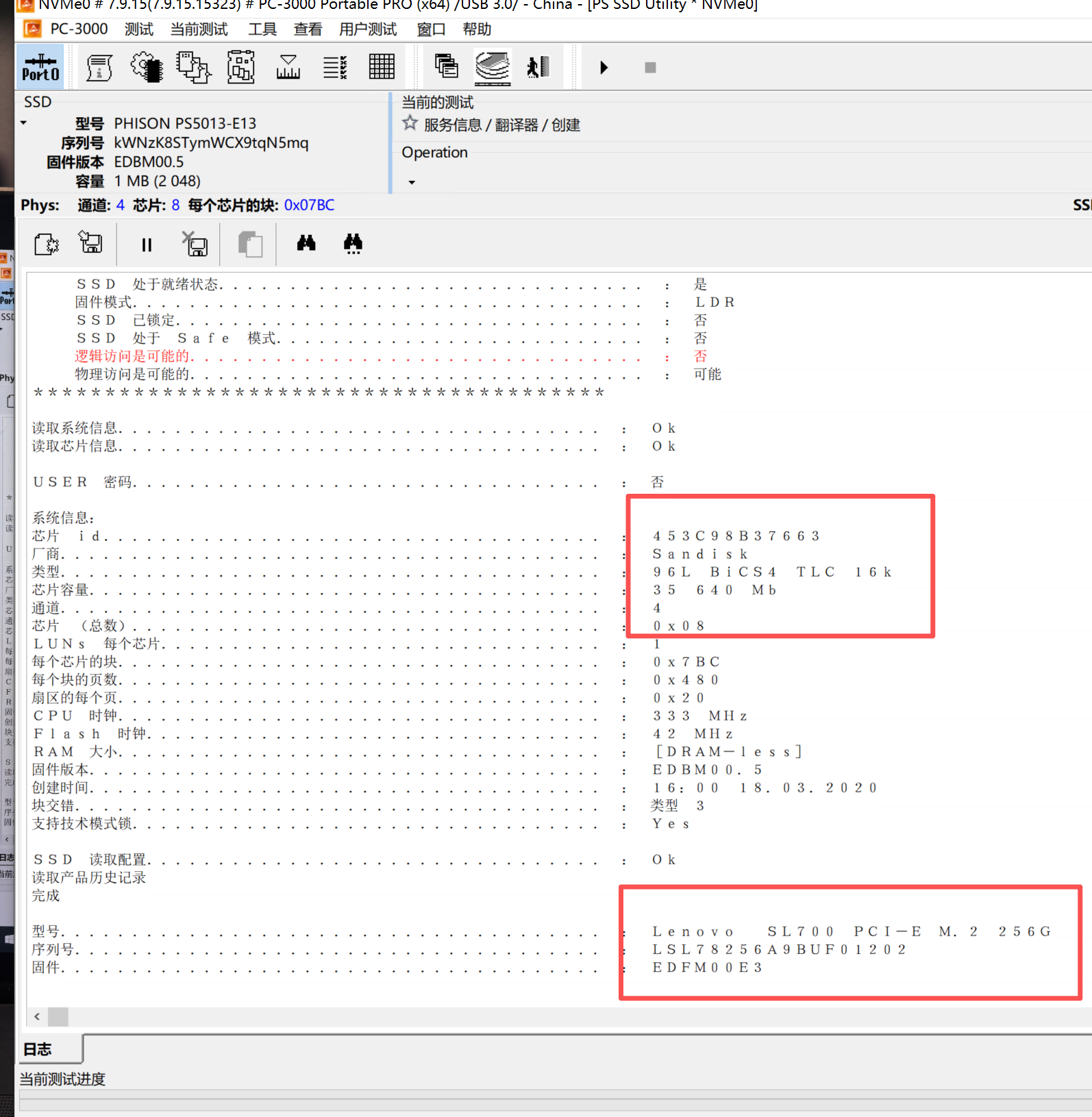Click the binoculars find-next icon with dots
This screenshot has height=1117, width=1092.
[x=353, y=243]
